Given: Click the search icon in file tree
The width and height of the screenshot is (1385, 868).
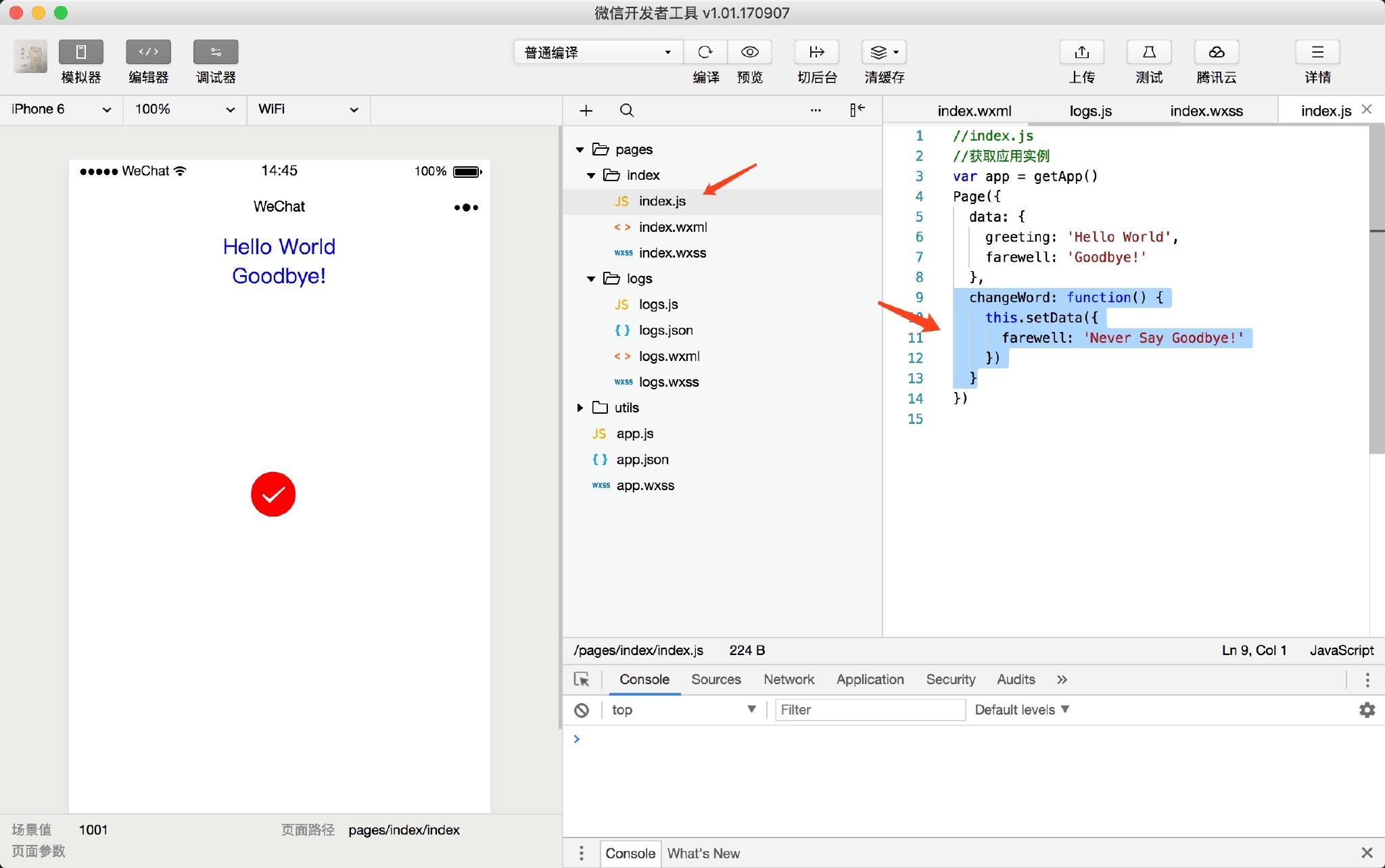Looking at the screenshot, I should point(627,110).
